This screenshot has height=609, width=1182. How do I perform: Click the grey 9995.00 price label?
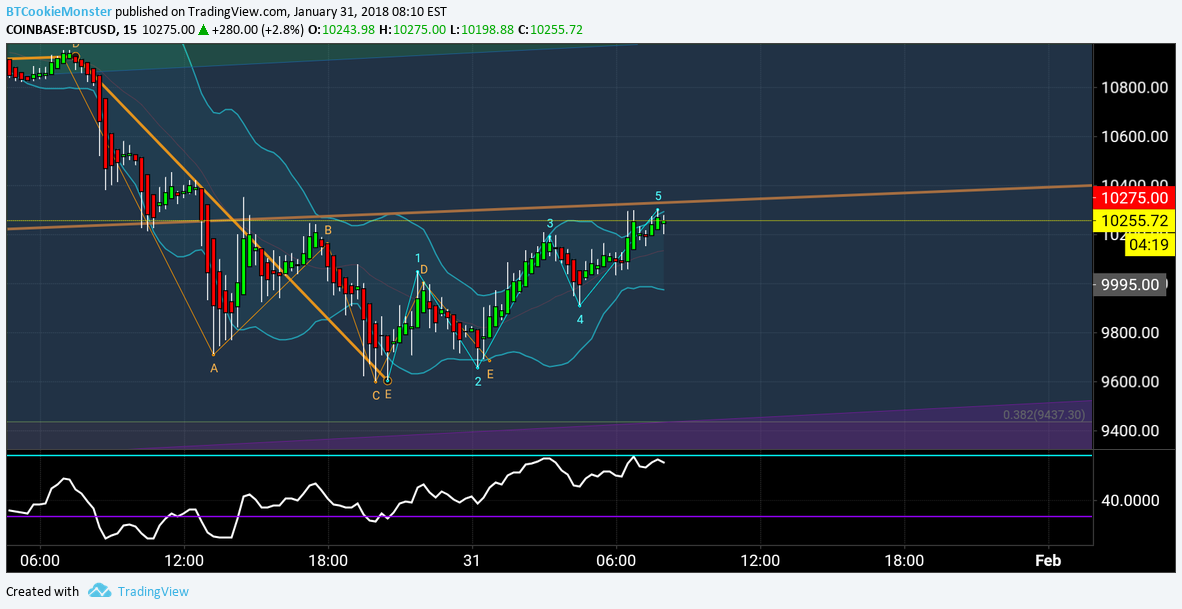point(1128,285)
